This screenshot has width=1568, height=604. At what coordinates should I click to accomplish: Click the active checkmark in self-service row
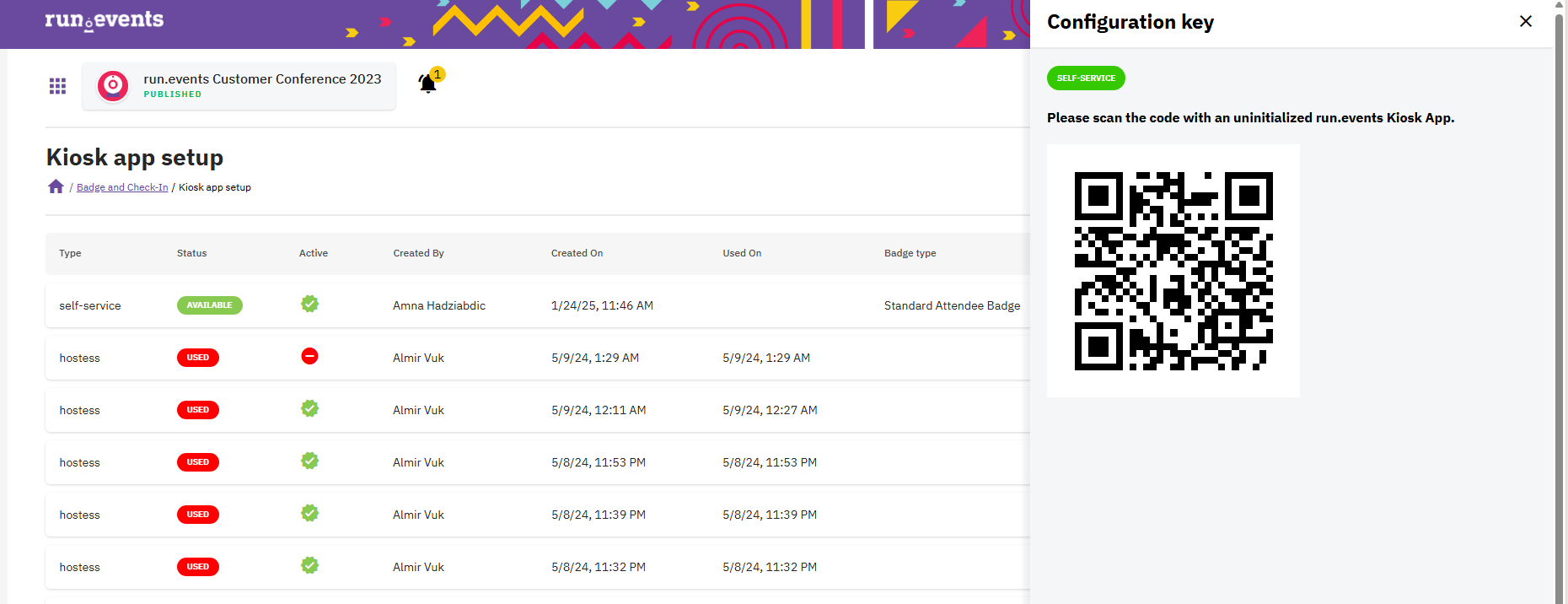pos(310,304)
